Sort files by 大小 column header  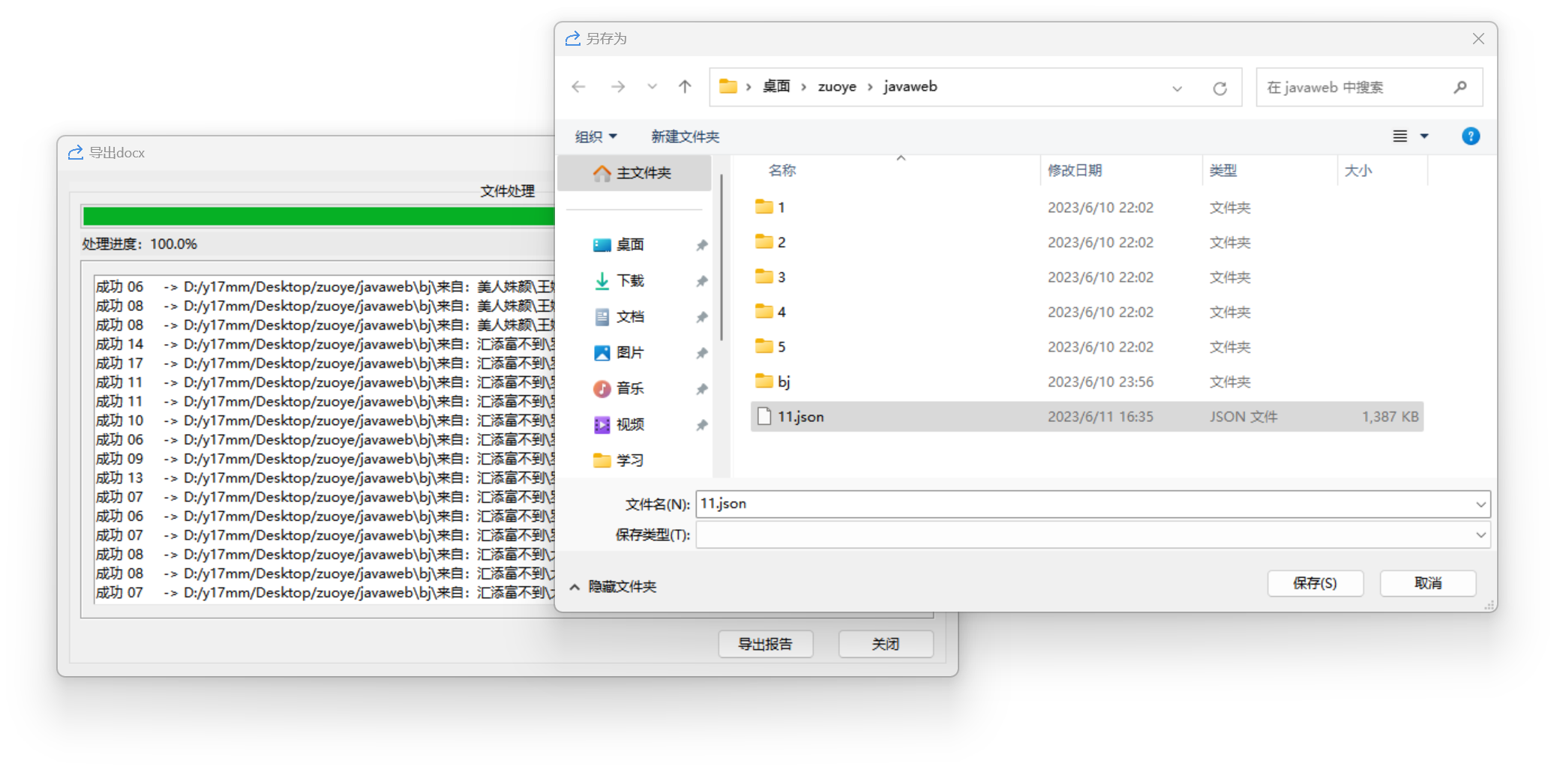coord(1358,171)
